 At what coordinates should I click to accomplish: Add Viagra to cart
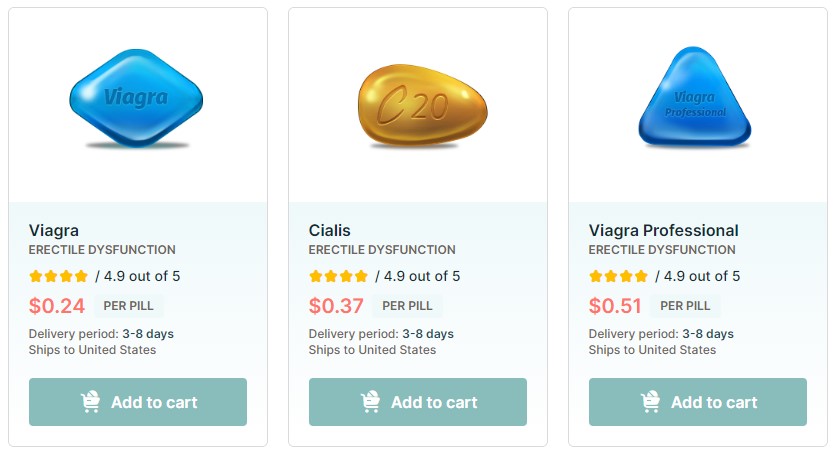tap(138, 402)
